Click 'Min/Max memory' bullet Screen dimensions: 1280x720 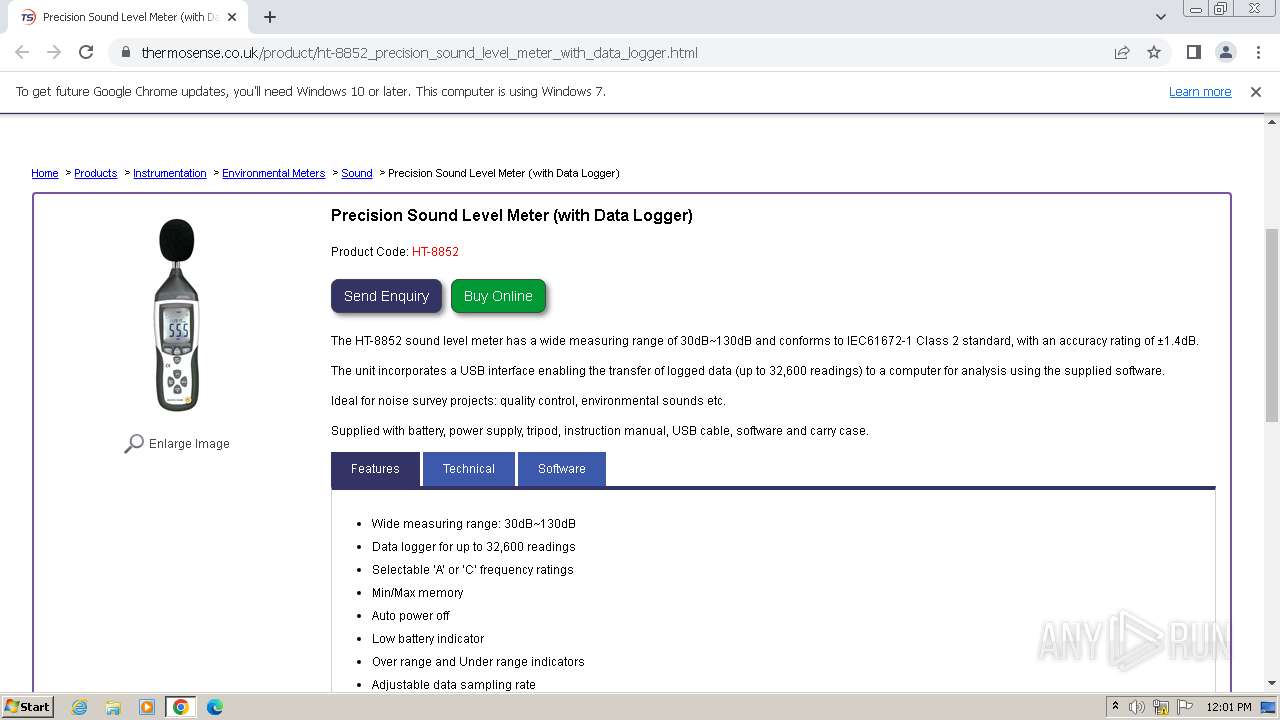point(417,592)
